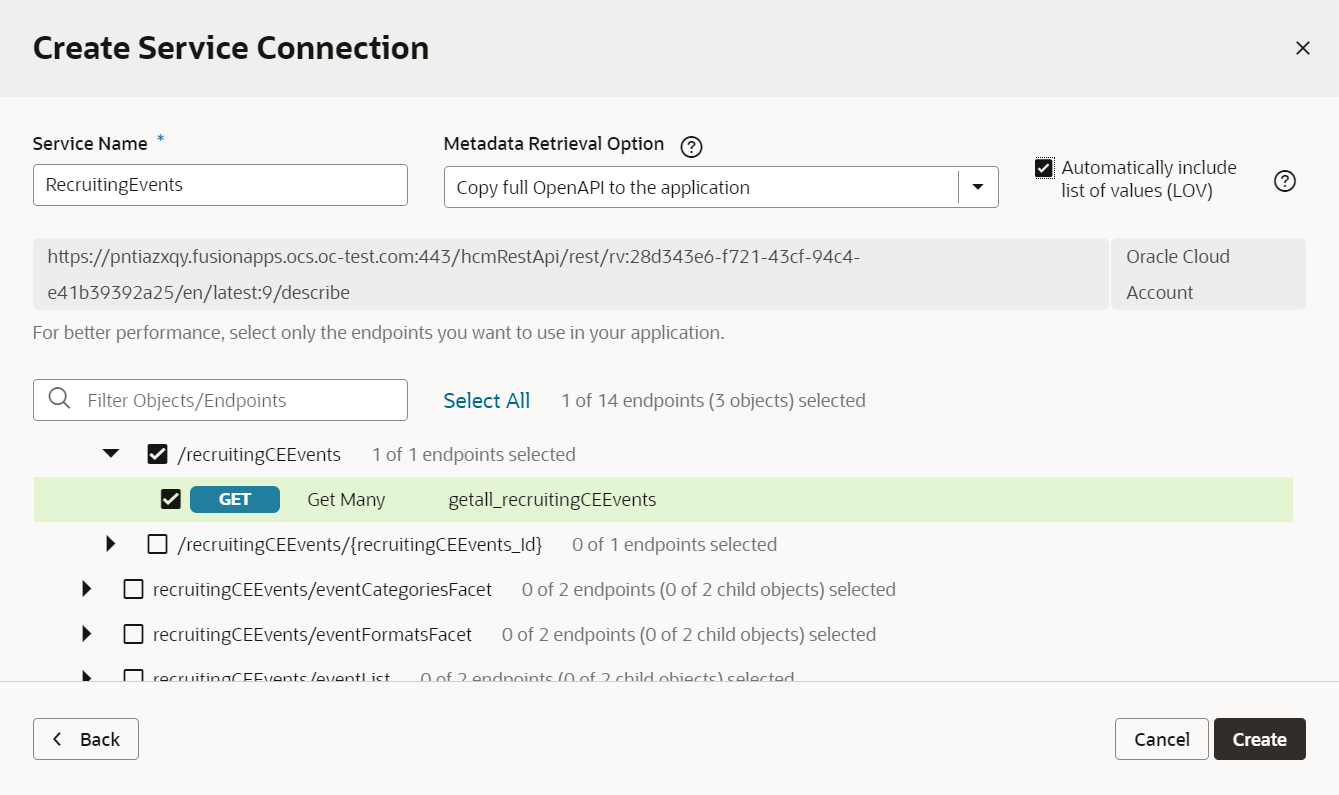Expand eventCategoriesFacet object node
The height and width of the screenshot is (795, 1339).
point(86,589)
